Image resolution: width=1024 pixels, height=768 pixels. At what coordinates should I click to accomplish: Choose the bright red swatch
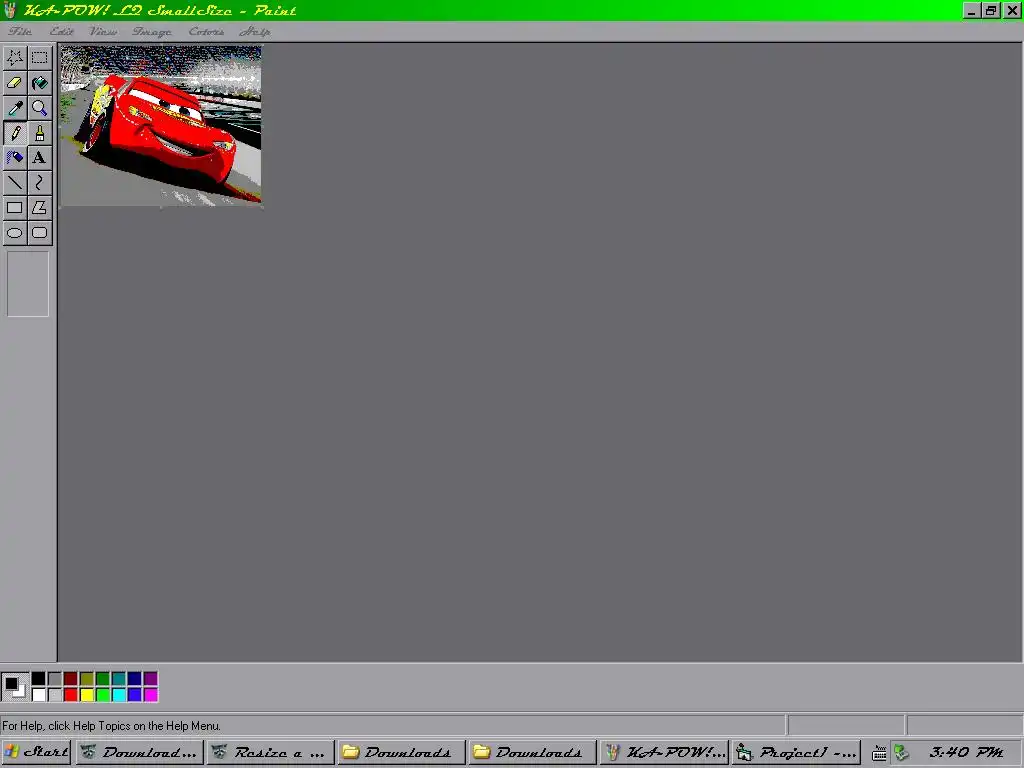coord(71,694)
